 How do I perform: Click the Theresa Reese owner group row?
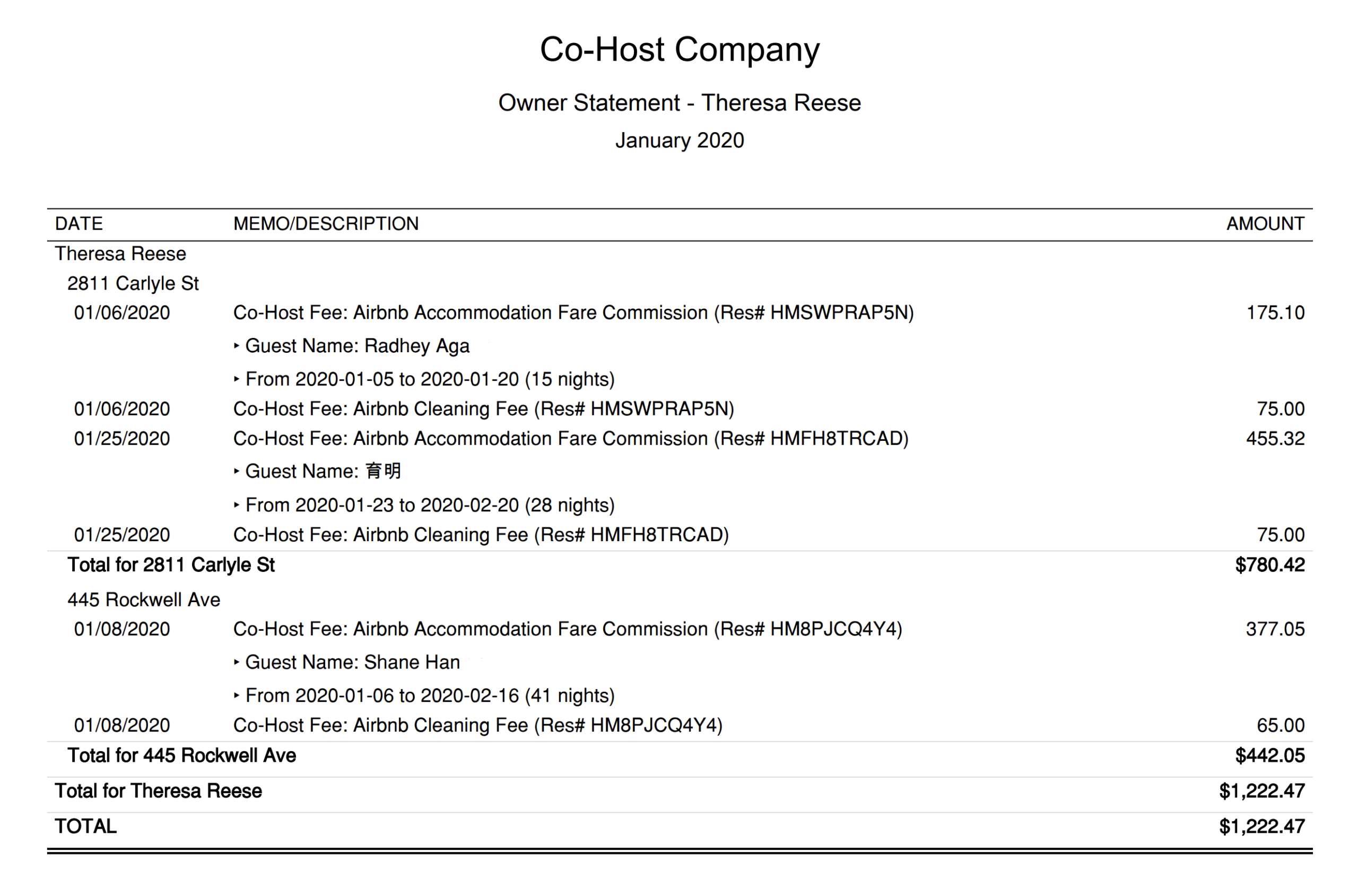click(120, 254)
